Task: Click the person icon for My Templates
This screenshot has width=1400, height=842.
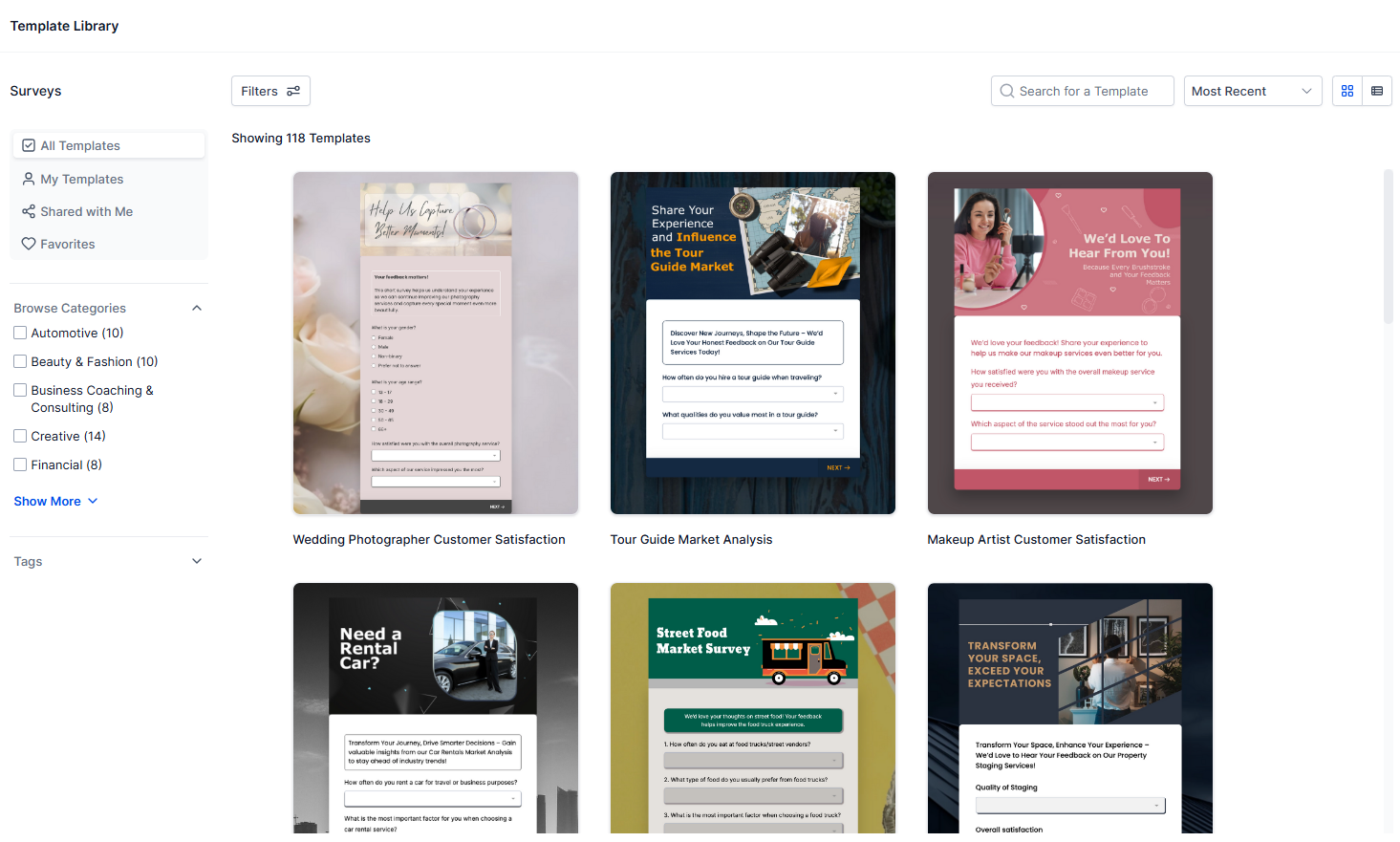Action: tap(30, 179)
